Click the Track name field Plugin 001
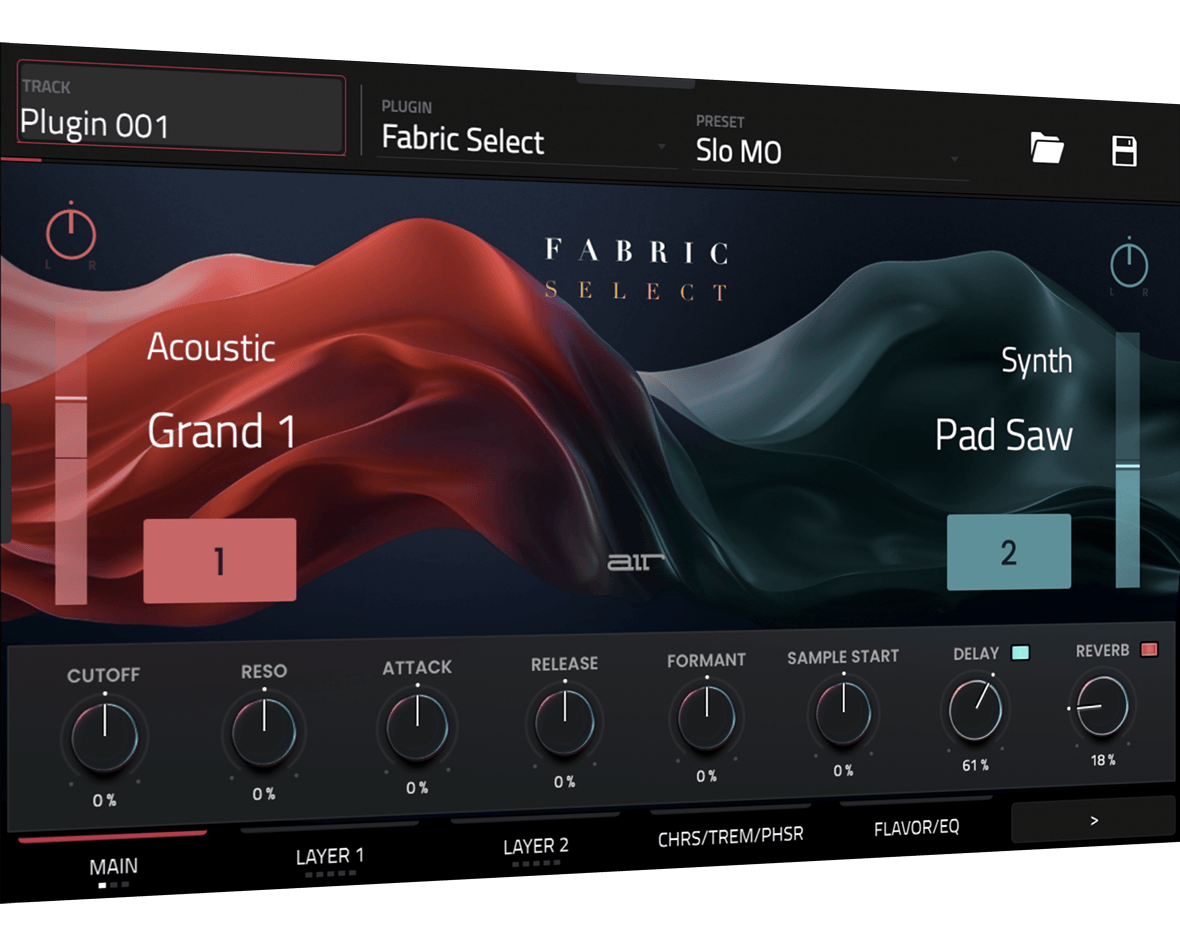 click(182, 116)
